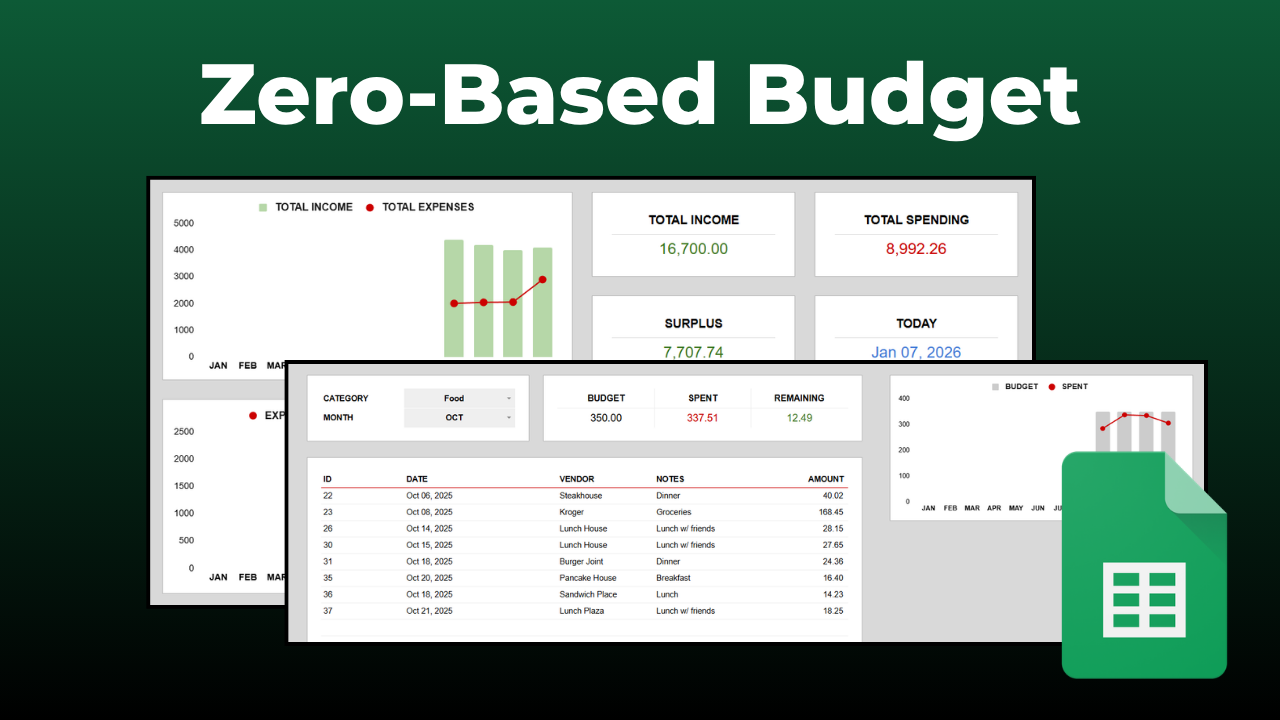Select the Steakhouse vendor cell
The height and width of the screenshot is (720, 1280).
click(581, 496)
